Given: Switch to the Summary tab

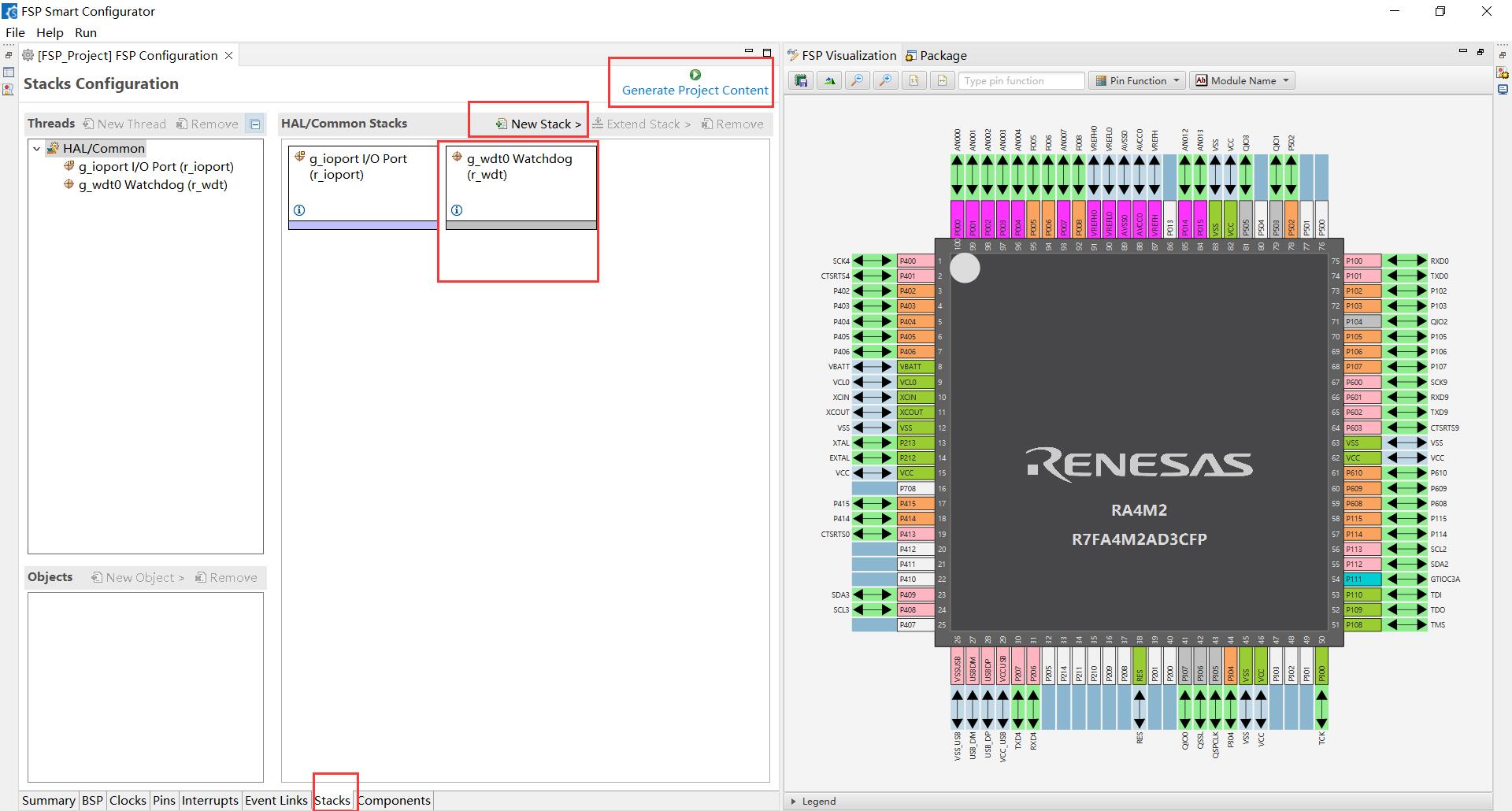Looking at the screenshot, I should [48, 800].
